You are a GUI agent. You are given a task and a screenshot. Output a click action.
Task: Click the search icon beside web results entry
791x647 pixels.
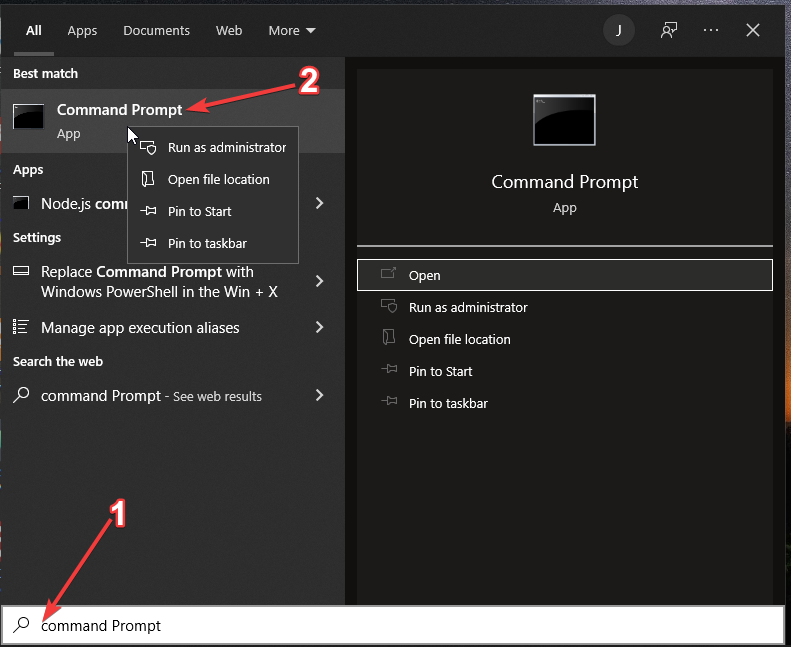tap(21, 394)
